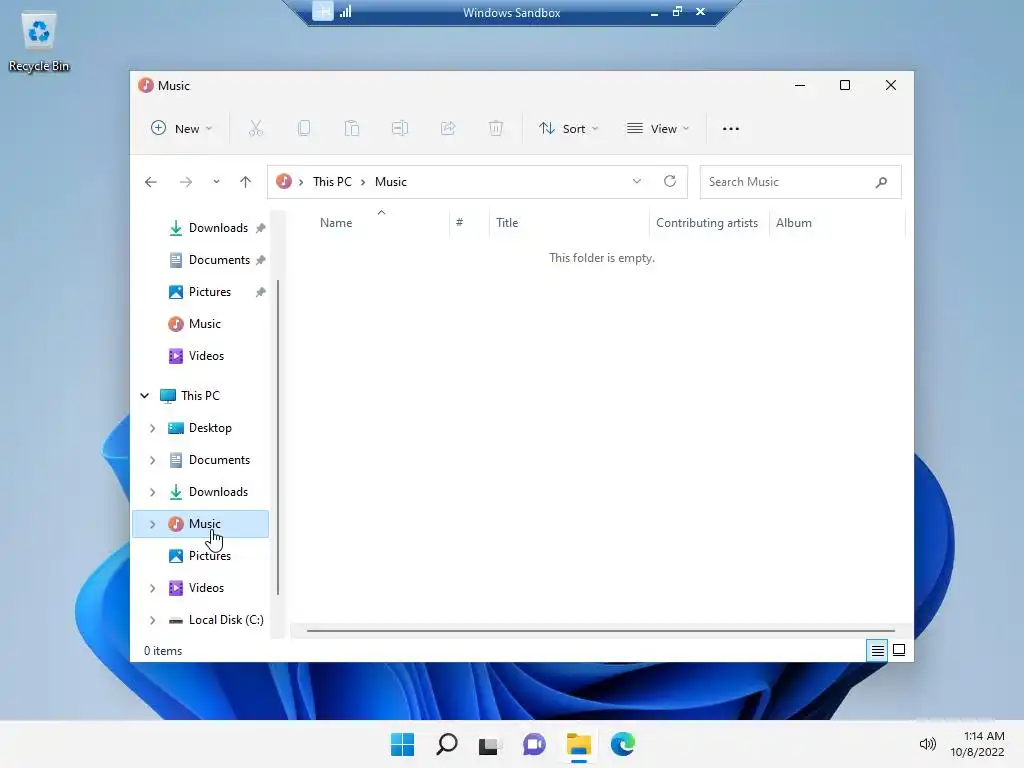Click the search magnifier icon
This screenshot has width=1024, height=768.
(882, 182)
